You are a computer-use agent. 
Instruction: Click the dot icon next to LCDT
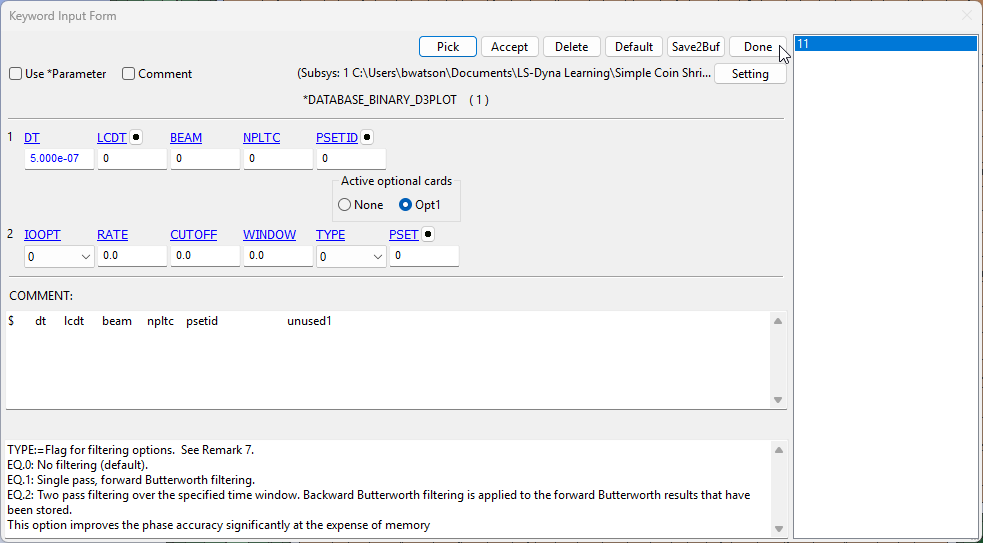(x=136, y=137)
